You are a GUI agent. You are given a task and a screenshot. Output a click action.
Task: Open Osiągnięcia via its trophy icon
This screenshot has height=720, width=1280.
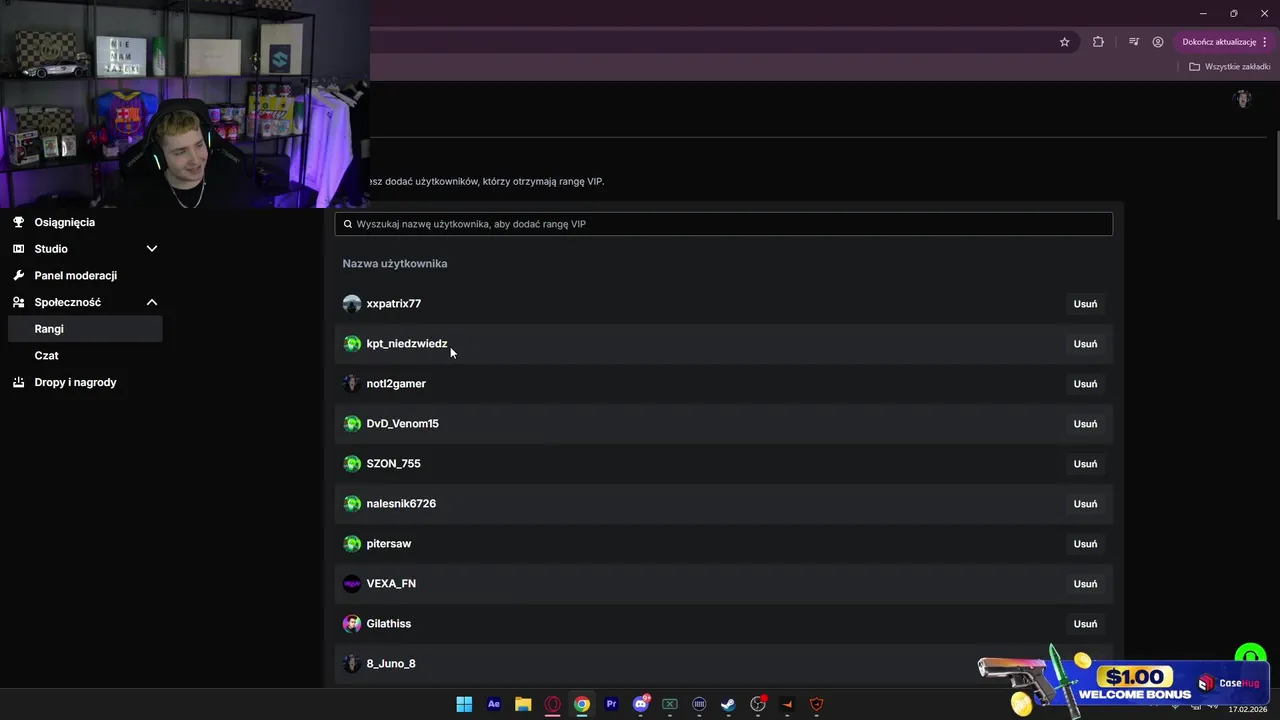[18, 222]
